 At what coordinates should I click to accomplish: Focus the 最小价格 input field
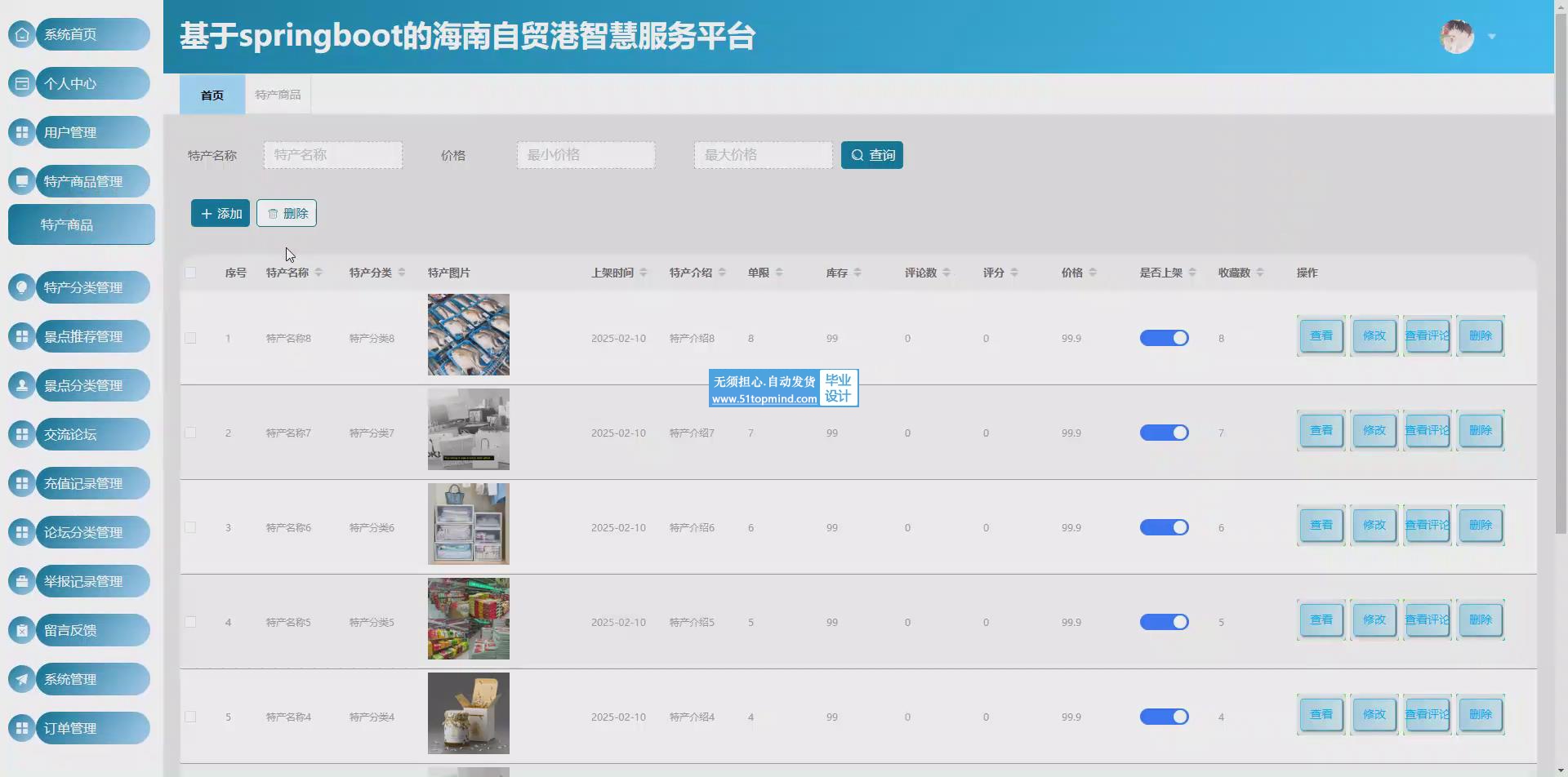pos(586,155)
